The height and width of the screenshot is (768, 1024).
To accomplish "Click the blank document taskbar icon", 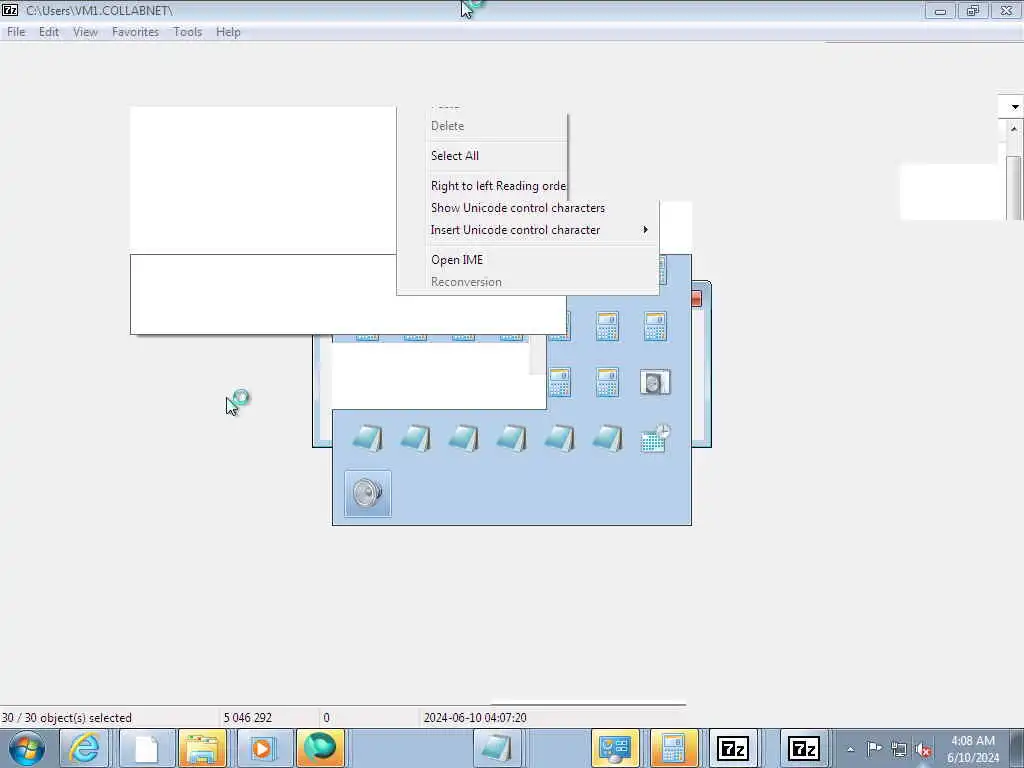I will pos(146,748).
